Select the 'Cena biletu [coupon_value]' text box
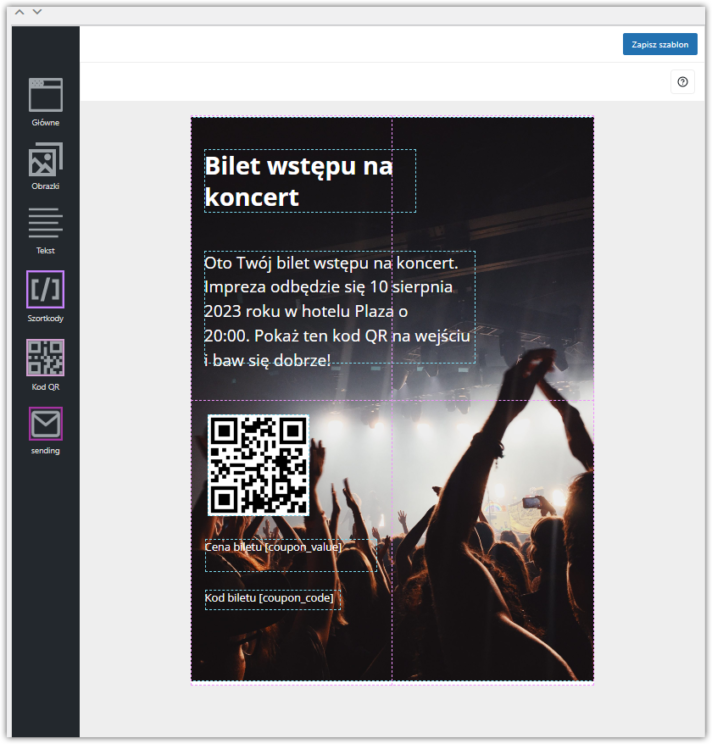Viewport: 712px width, 744px height. [291, 555]
